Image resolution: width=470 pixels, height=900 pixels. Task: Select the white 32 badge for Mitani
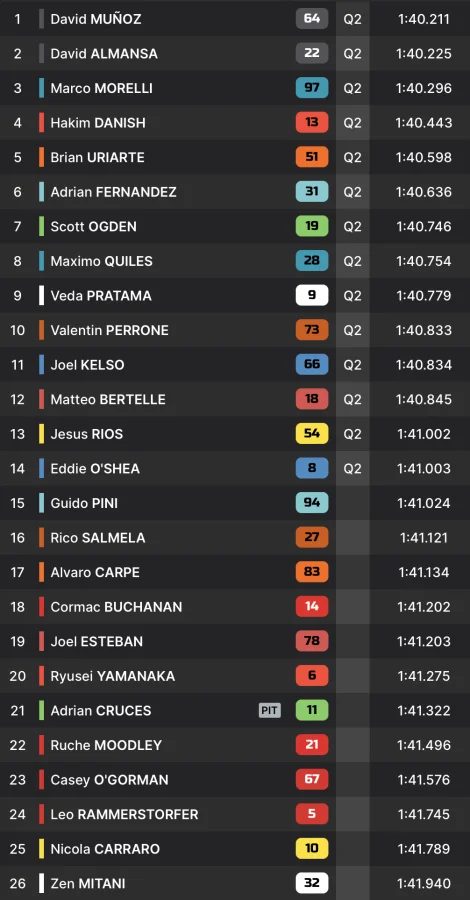pyautogui.click(x=312, y=883)
